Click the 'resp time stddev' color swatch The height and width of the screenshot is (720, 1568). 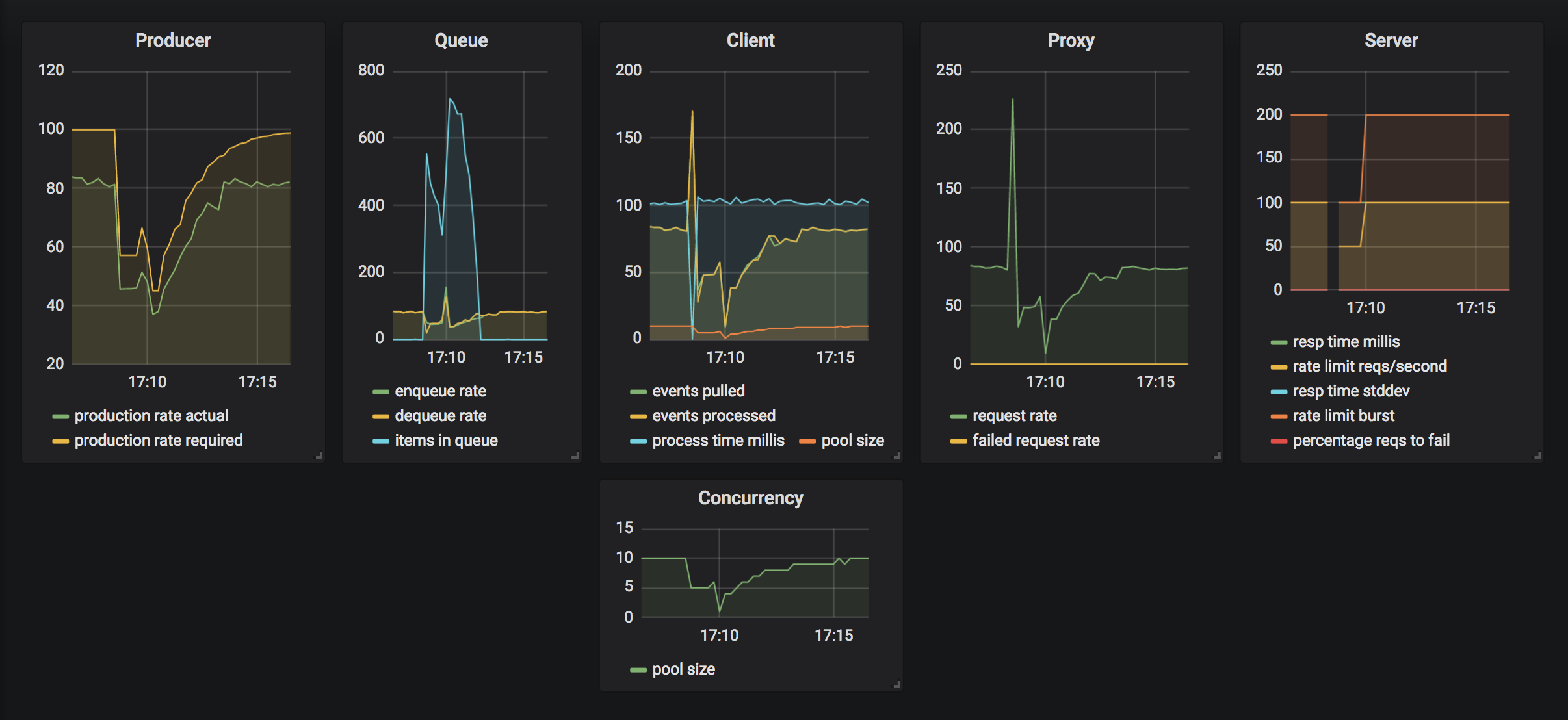1279,392
